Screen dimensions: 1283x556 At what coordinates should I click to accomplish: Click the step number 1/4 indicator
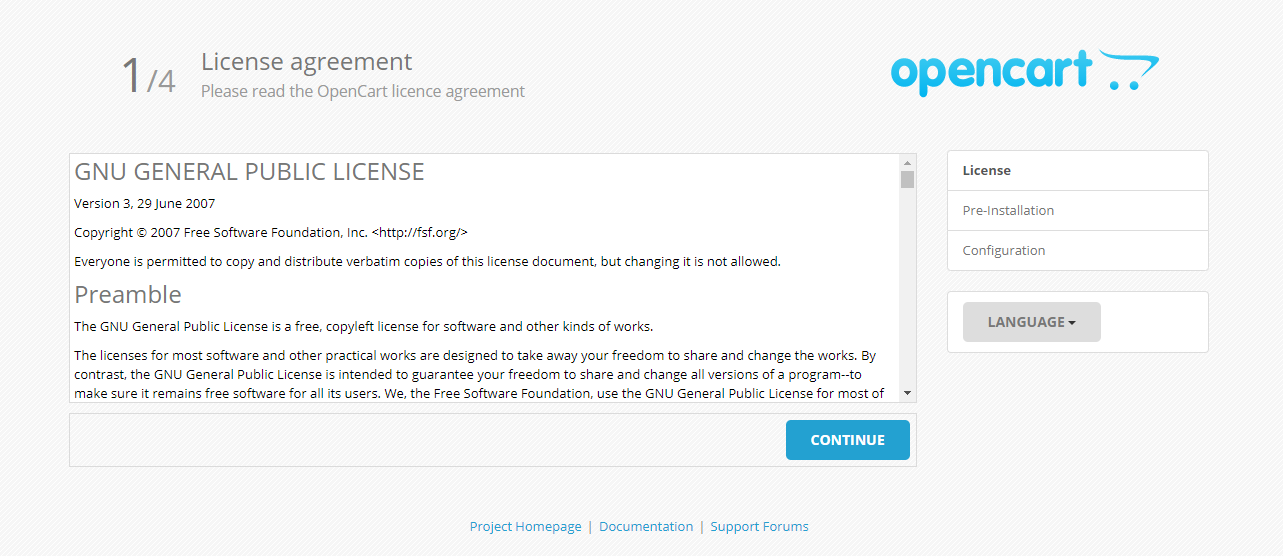point(148,76)
